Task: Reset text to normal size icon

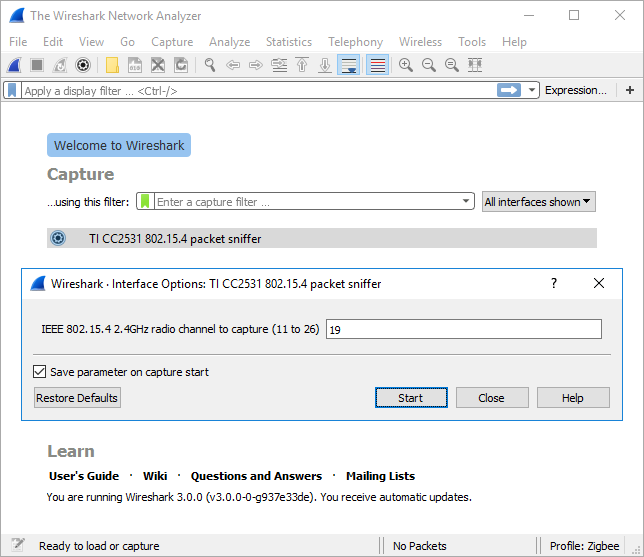Action: pos(452,65)
